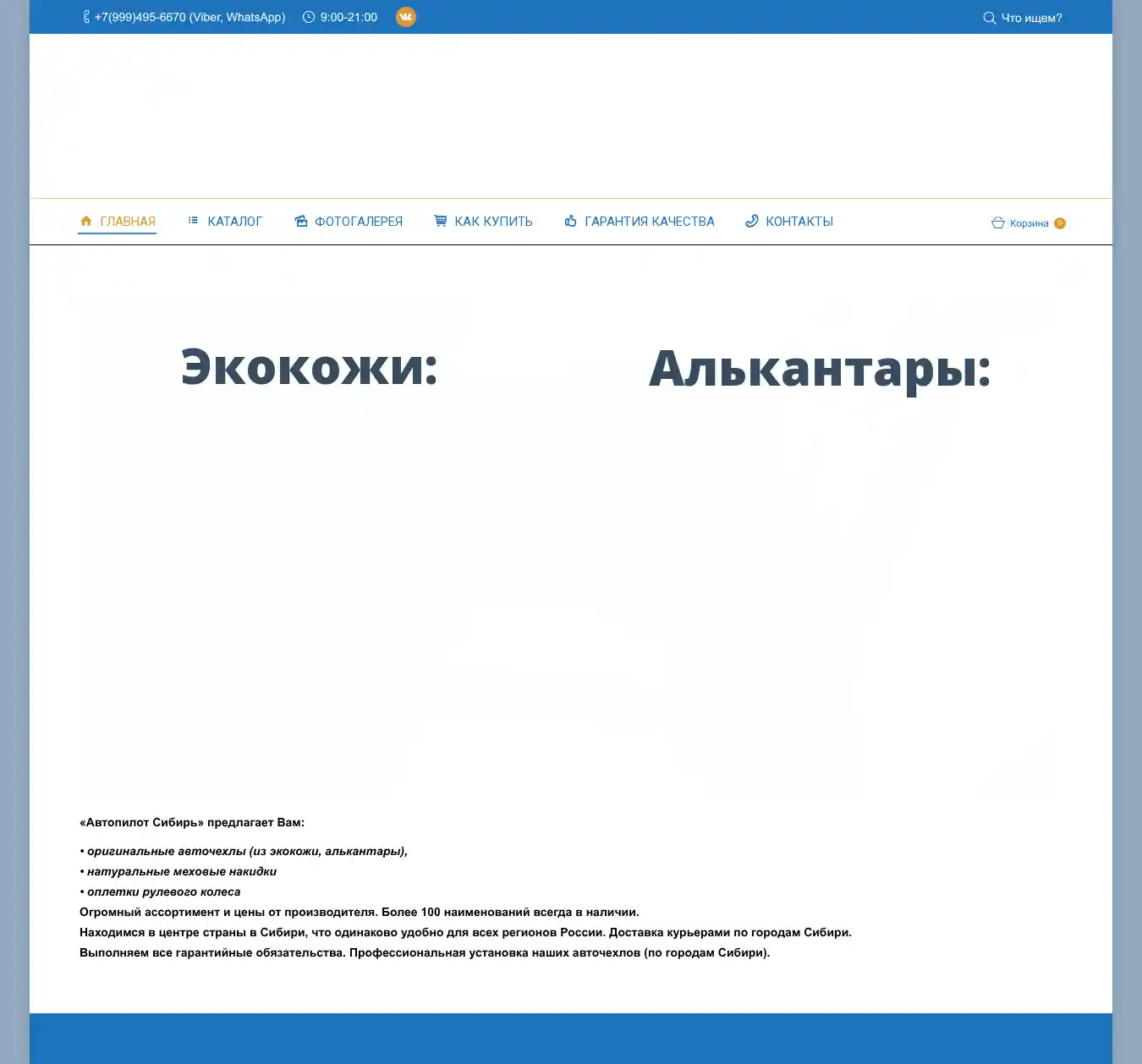Click the thumbs-up icon beside ГАРАНТИЯ КАЧЕСТВА

point(571,222)
